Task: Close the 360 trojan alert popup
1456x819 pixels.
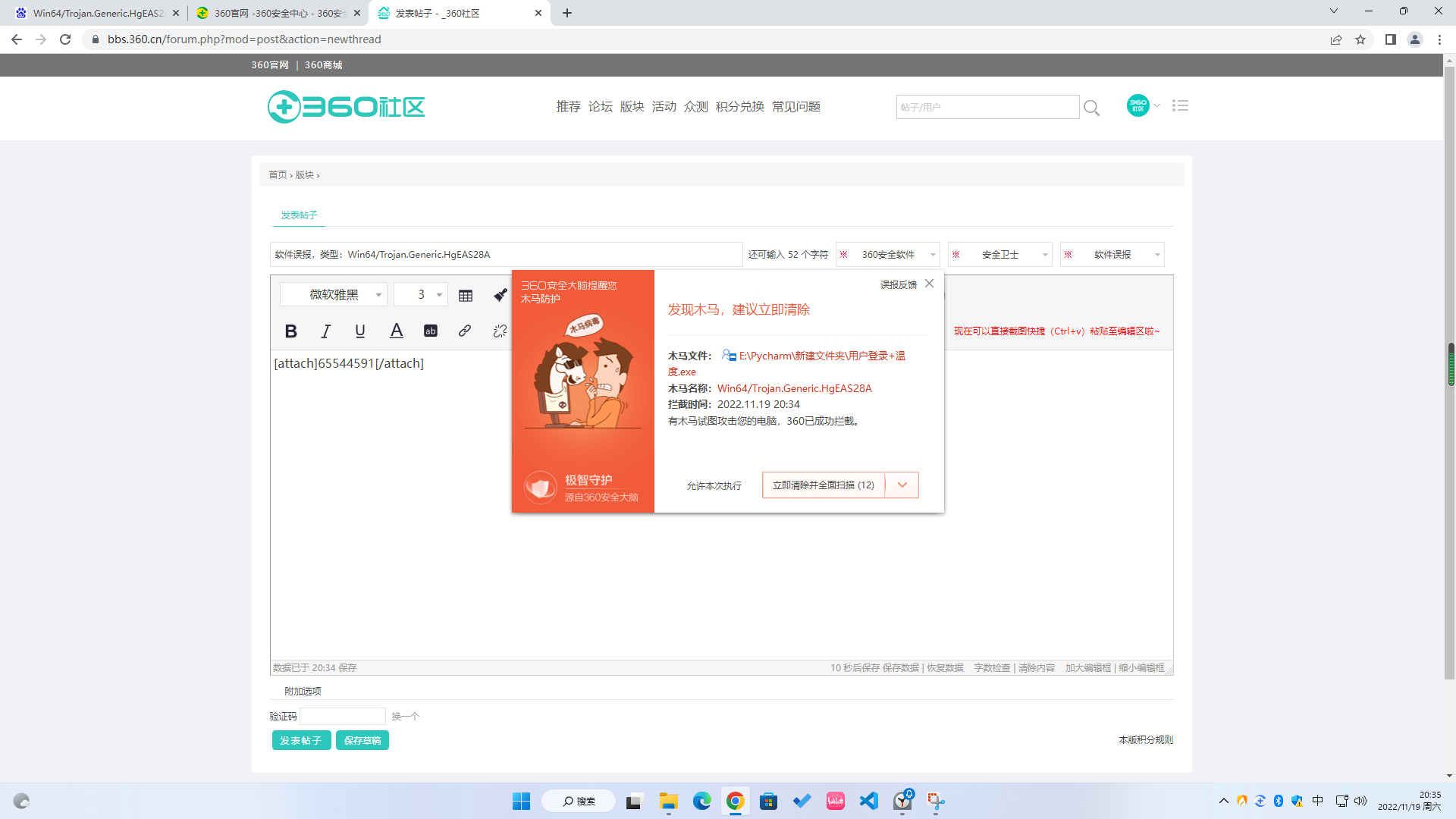Action: pos(929,283)
